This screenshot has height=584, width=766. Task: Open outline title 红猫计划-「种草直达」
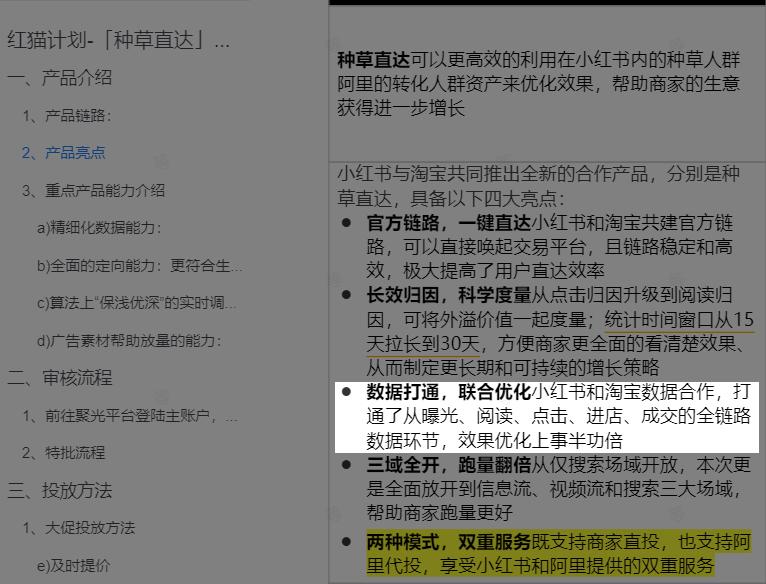118,40
